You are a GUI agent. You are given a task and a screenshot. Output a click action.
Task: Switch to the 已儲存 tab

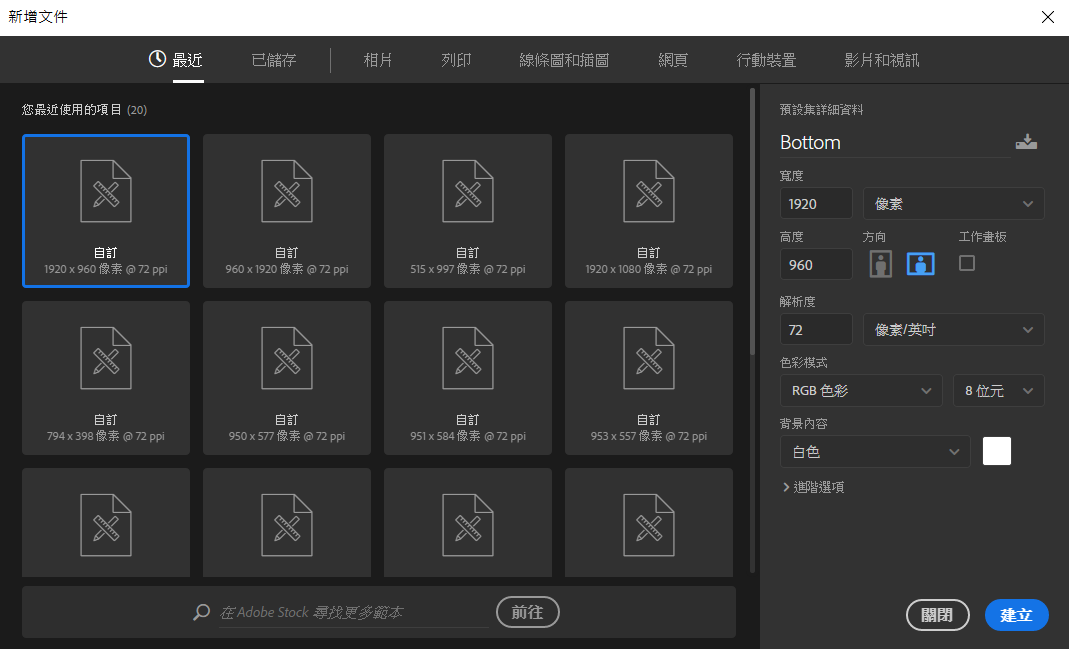pyautogui.click(x=274, y=60)
